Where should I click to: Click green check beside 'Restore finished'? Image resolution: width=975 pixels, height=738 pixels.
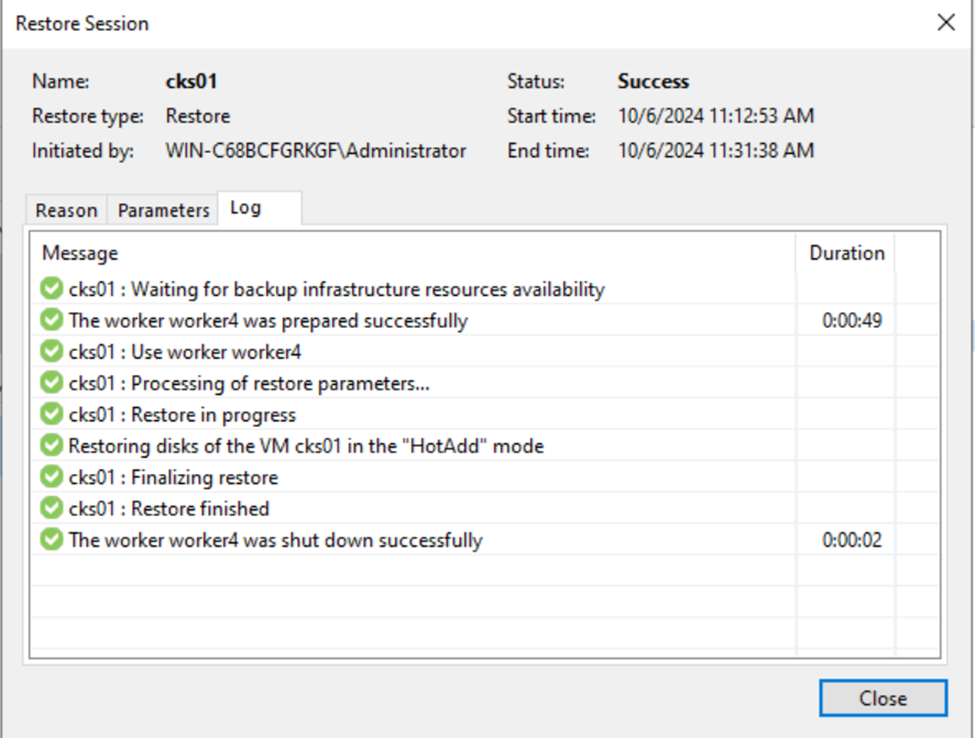coord(51,509)
